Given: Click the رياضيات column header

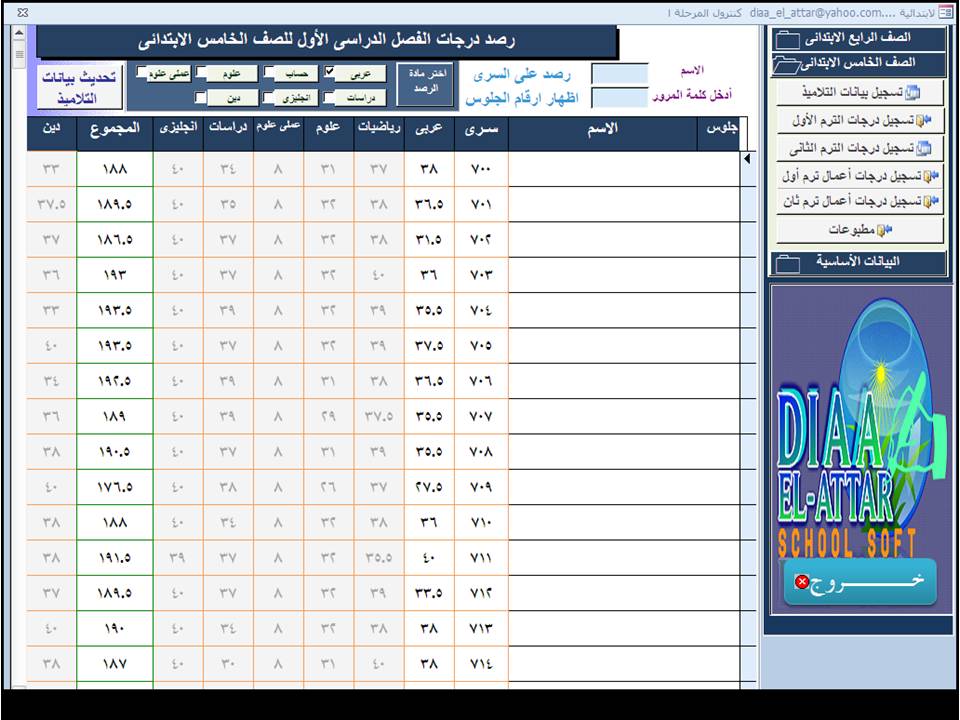Looking at the screenshot, I should pos(379,129).
